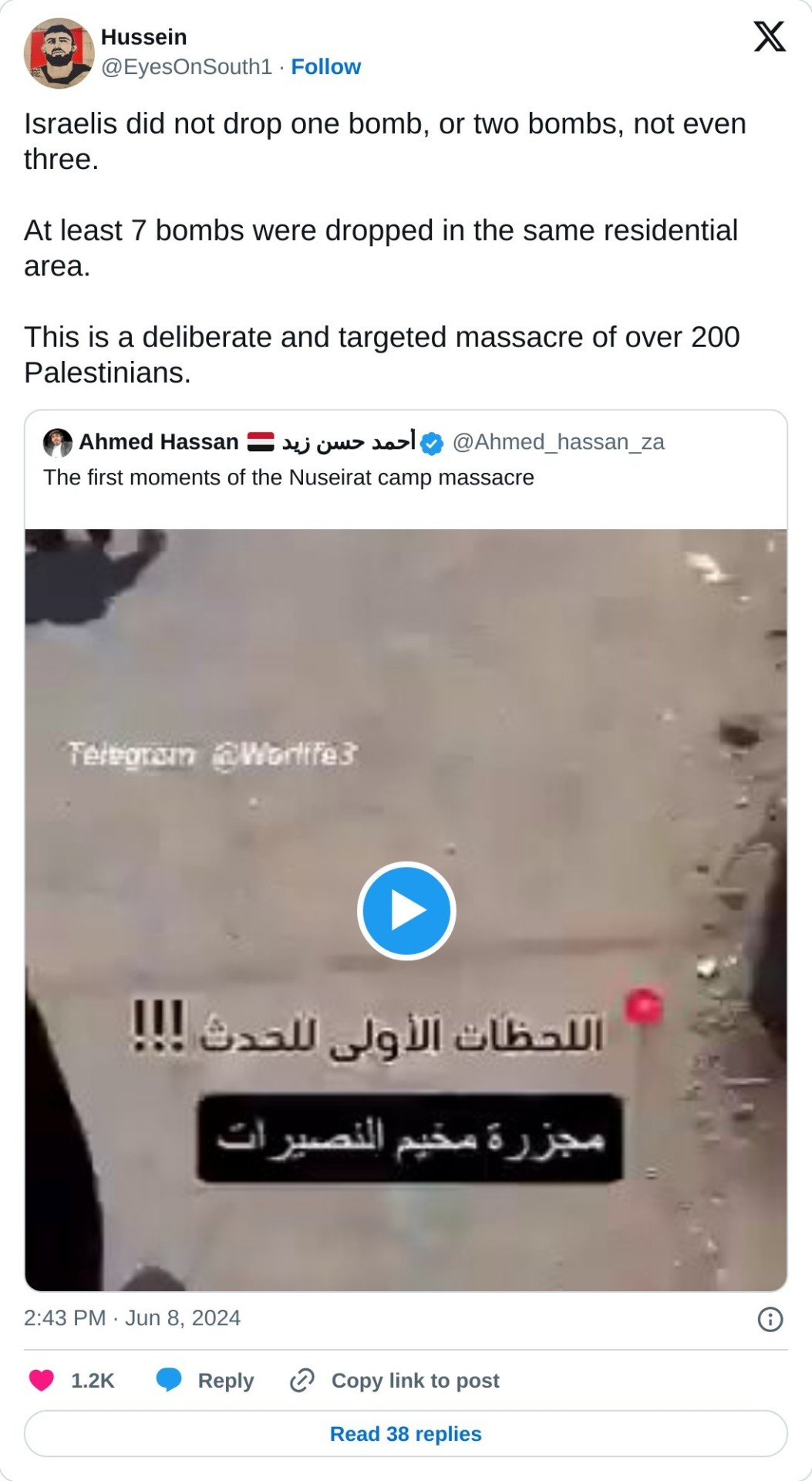Open the tweet info icon

tap(770, 1319)
